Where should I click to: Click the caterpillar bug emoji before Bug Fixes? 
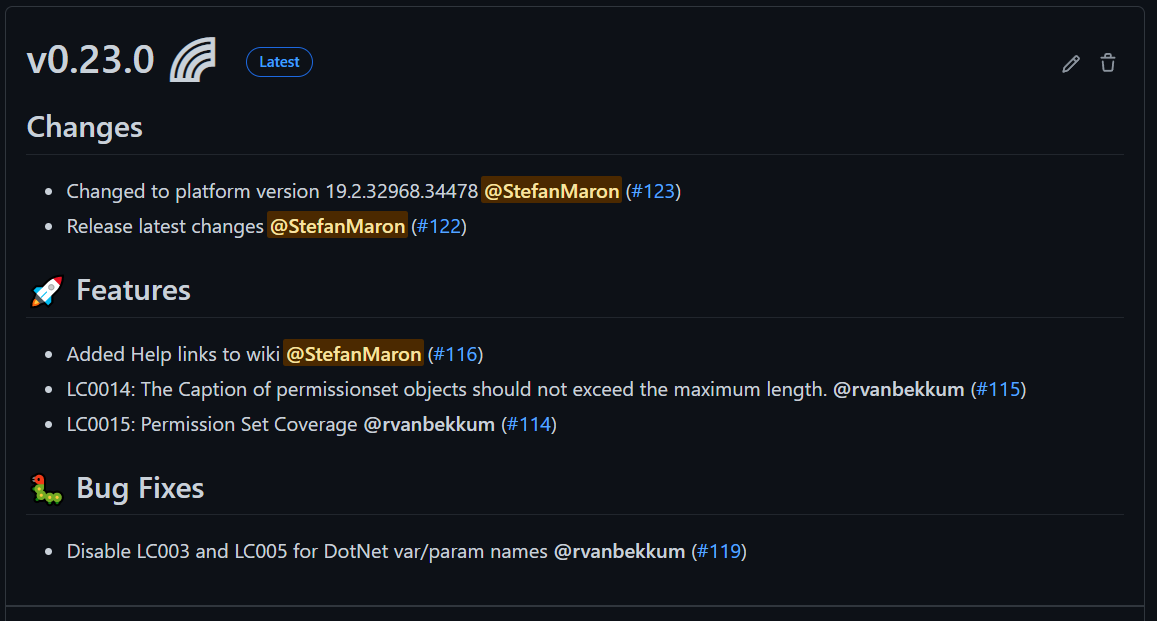[46, 489]
